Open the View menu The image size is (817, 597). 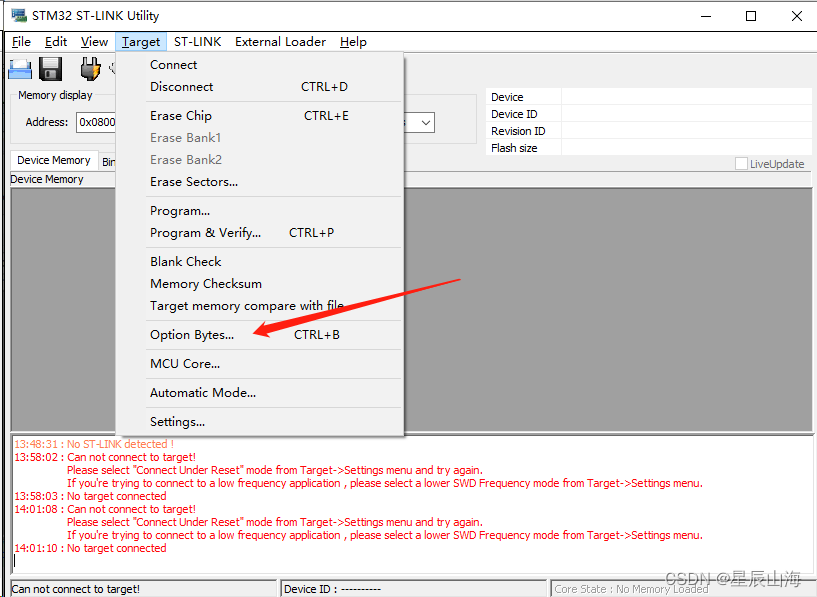(94, 42)
